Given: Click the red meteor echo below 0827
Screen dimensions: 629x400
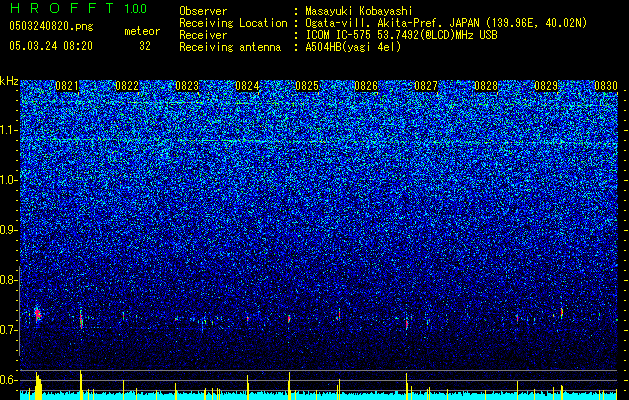Looking at the screenshot, I should point(406,323).
